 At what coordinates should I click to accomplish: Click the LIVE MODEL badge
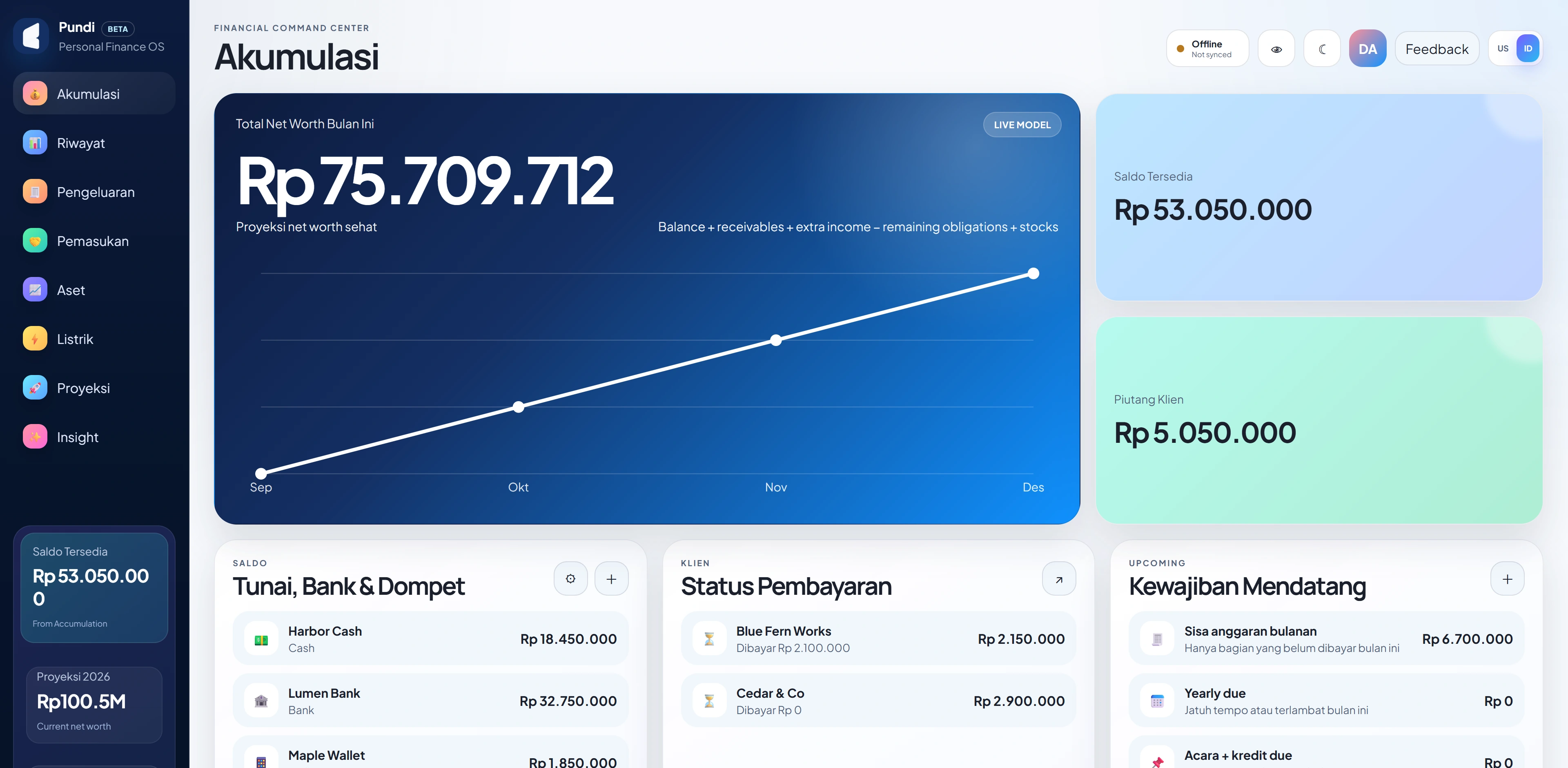(x=1022, y=125)
